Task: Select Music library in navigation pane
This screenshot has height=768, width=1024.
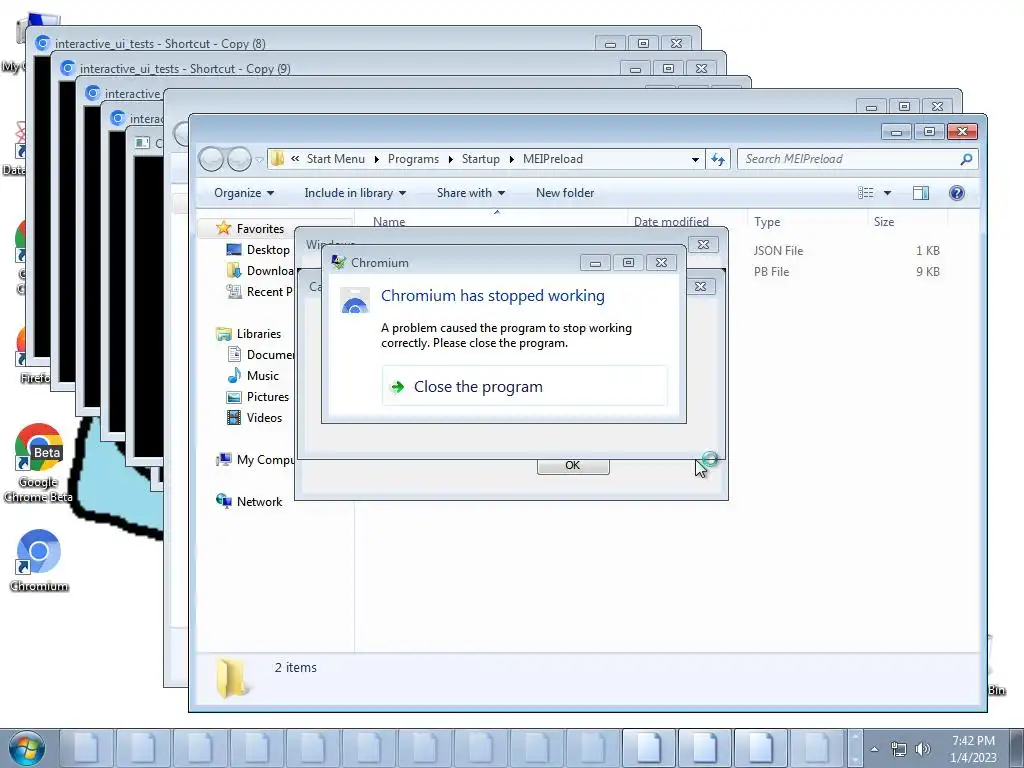Action: coord(263,376)
